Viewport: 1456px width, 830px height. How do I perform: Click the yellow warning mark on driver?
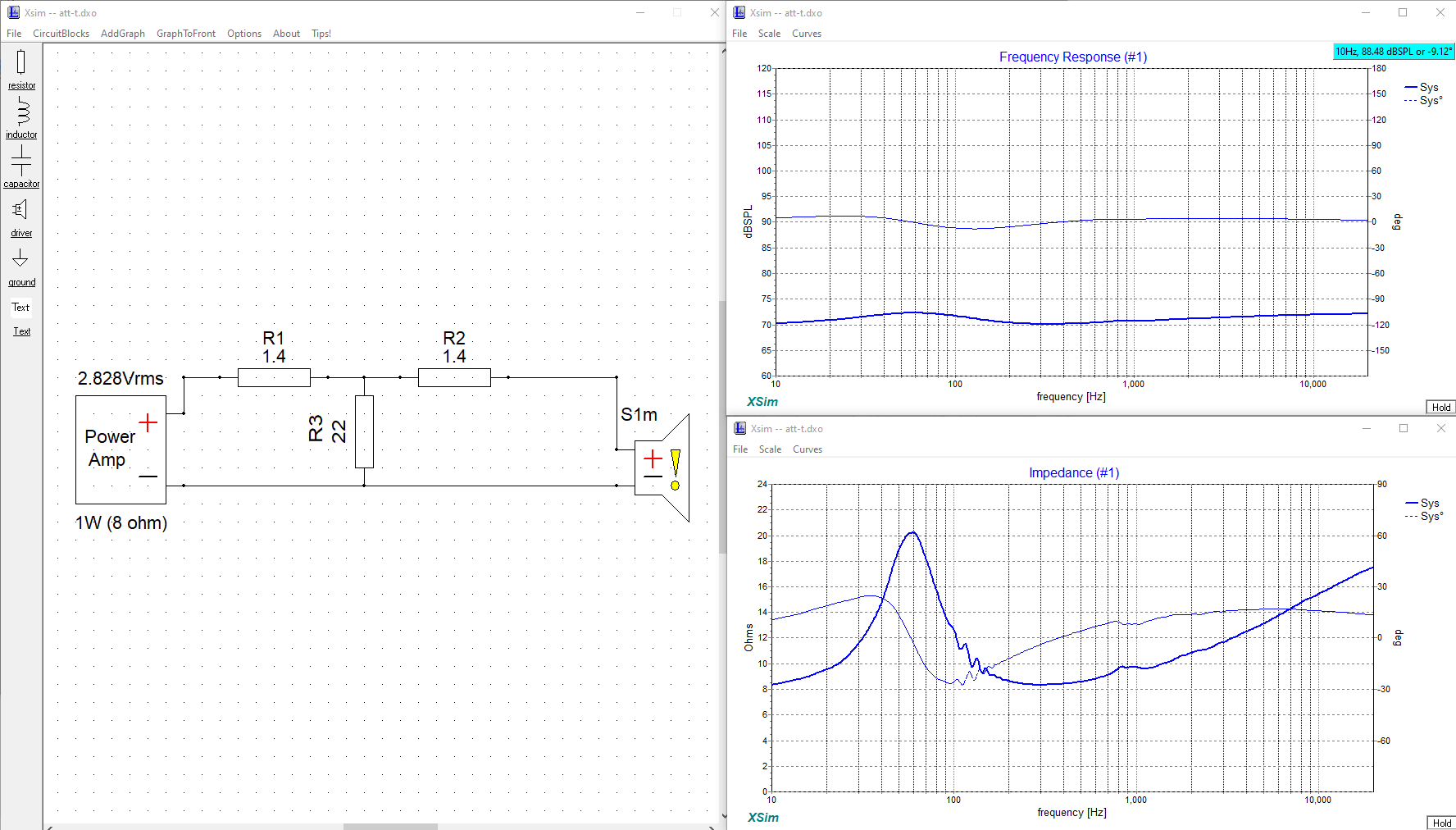(x=675, y=469)
